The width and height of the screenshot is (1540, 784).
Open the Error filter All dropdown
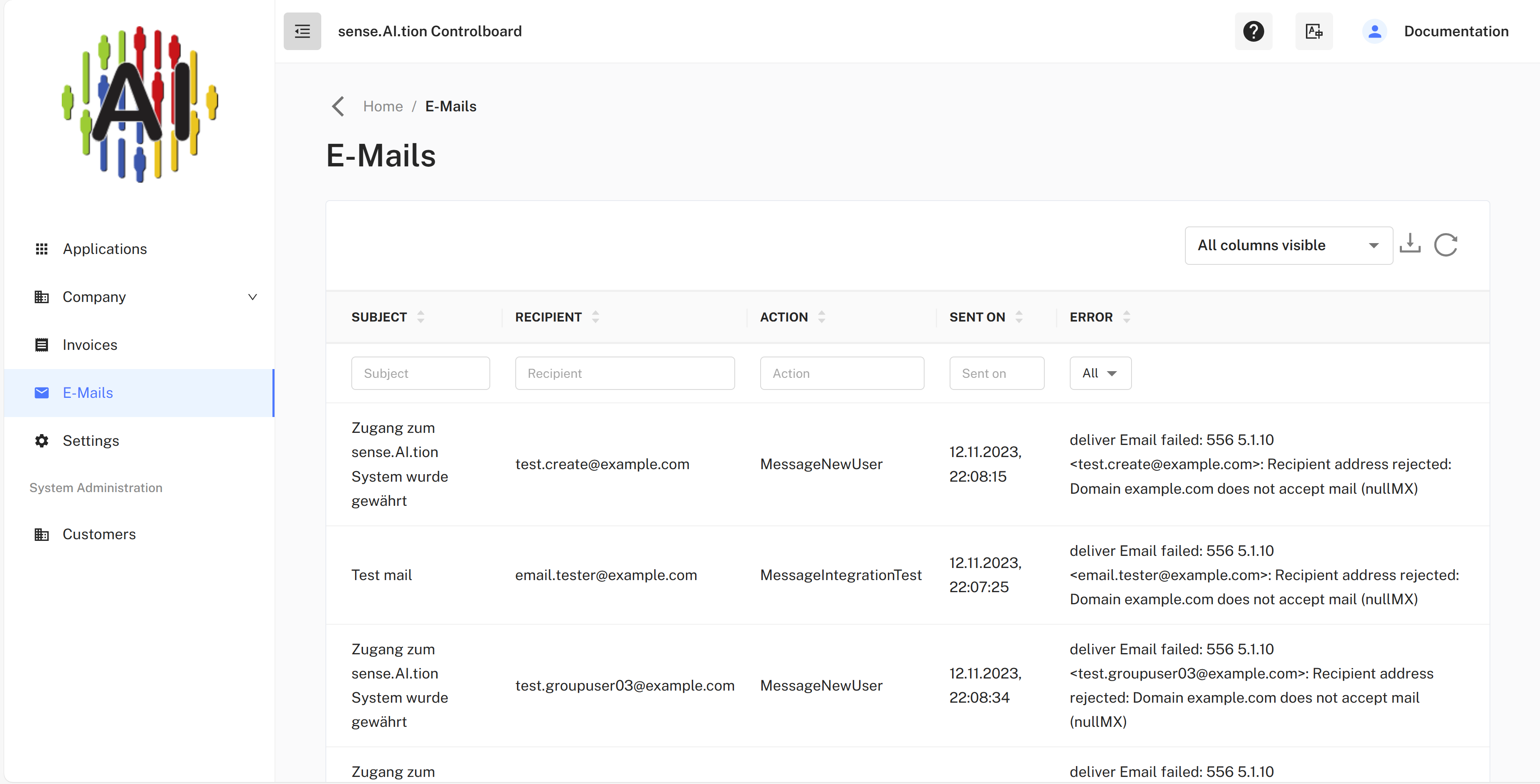pos(1100,373)
